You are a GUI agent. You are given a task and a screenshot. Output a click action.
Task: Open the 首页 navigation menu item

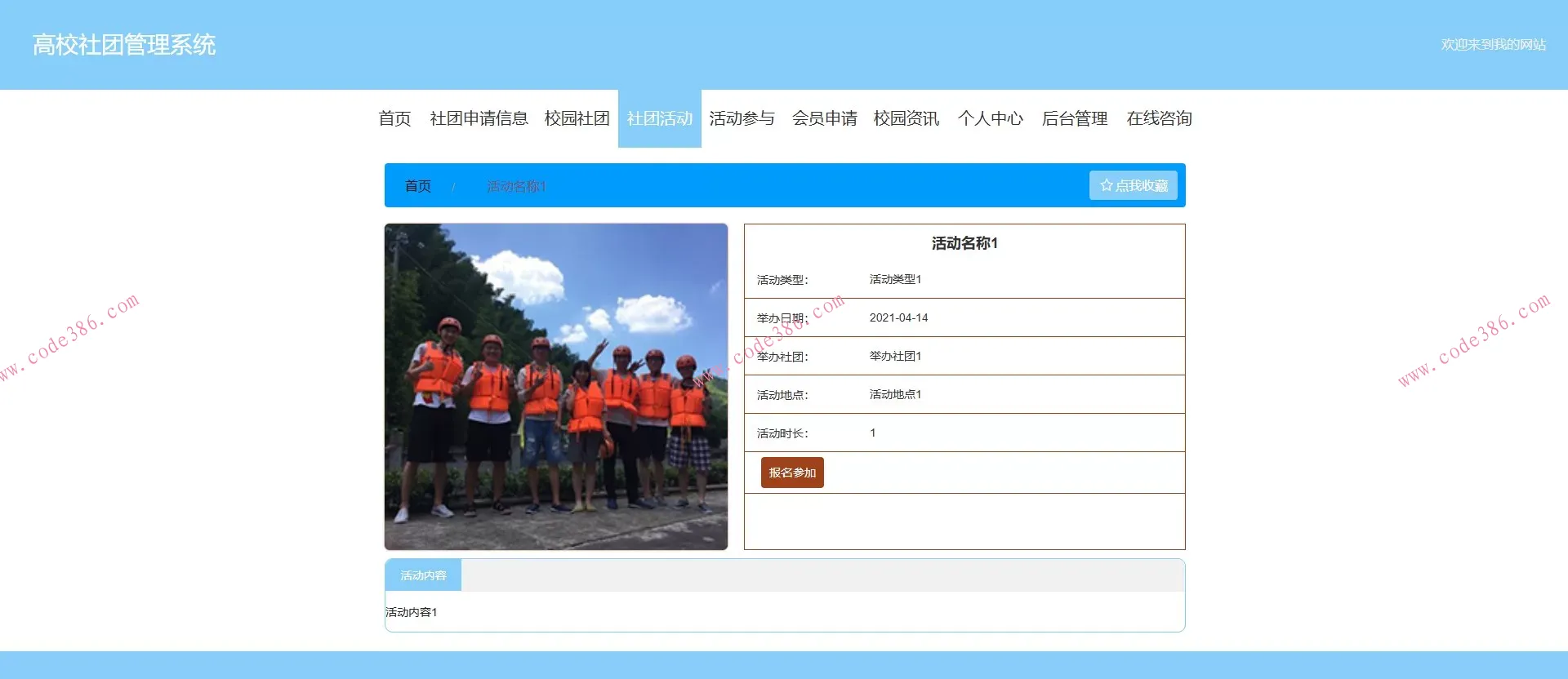click(x=394, y=118)
